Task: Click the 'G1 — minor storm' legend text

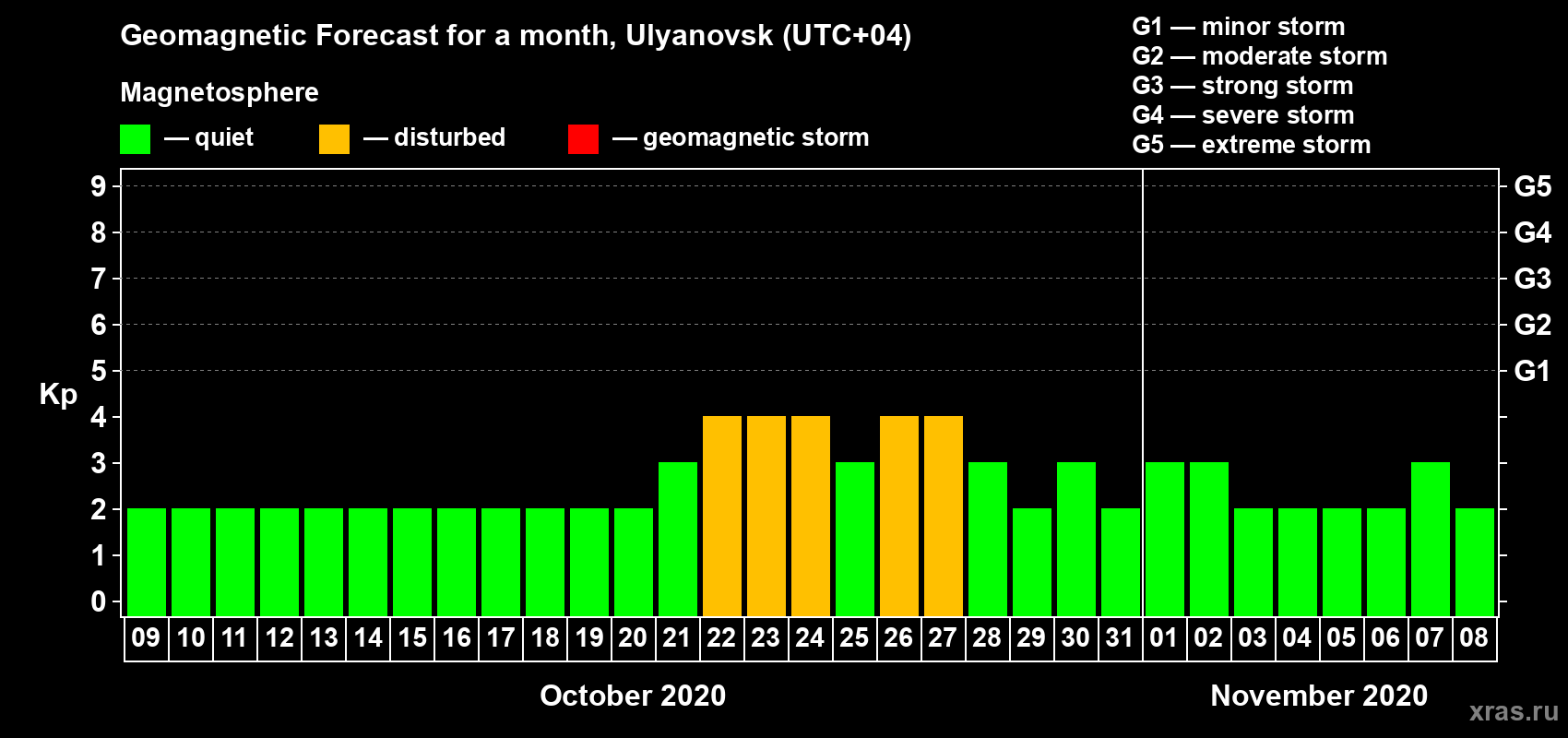Action: 1239,27
